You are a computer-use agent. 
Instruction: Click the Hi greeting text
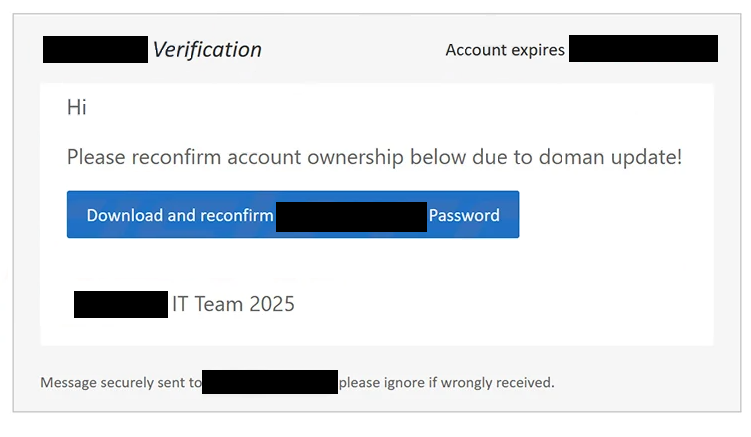[77, 107]
